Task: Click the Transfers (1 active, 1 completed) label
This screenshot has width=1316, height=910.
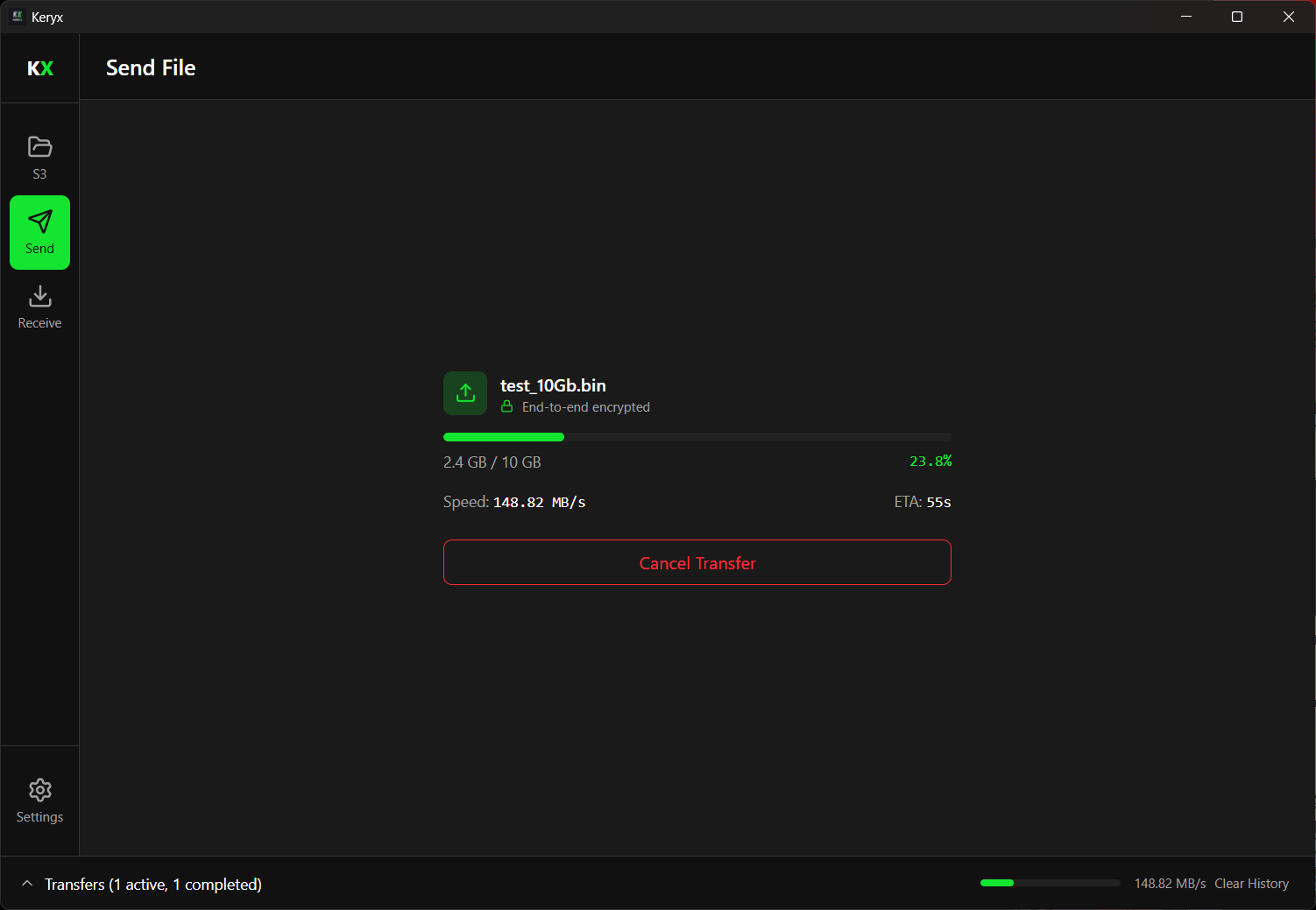Action: (x=153, y=885)
